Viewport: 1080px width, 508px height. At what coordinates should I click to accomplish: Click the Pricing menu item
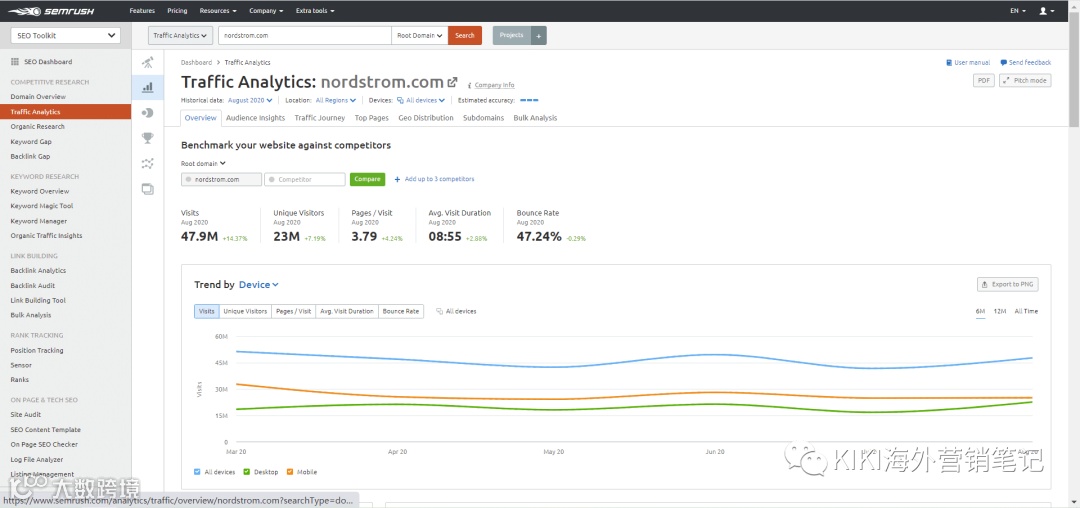[x=177, y=11]
